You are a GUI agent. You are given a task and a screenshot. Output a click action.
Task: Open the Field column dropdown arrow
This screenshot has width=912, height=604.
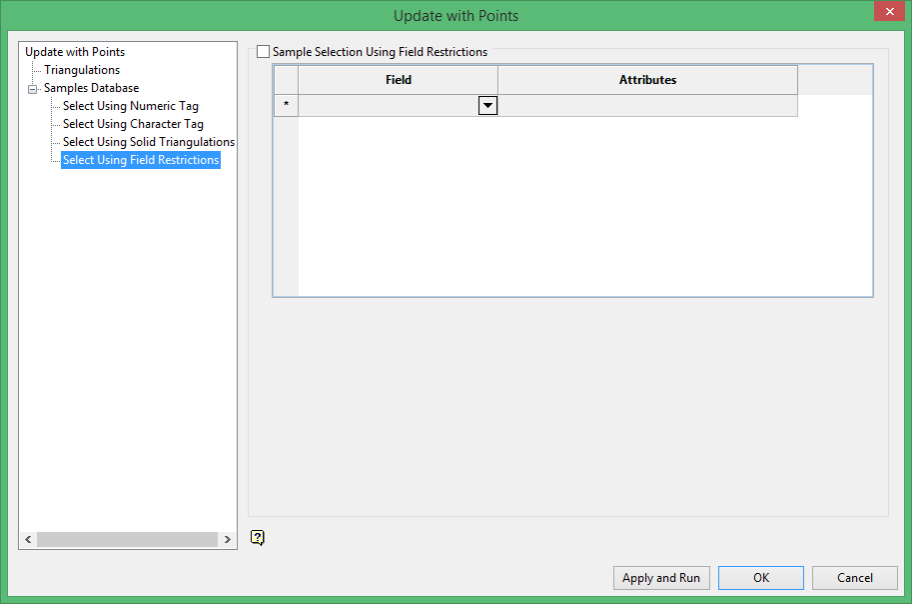tap(487, 105)
